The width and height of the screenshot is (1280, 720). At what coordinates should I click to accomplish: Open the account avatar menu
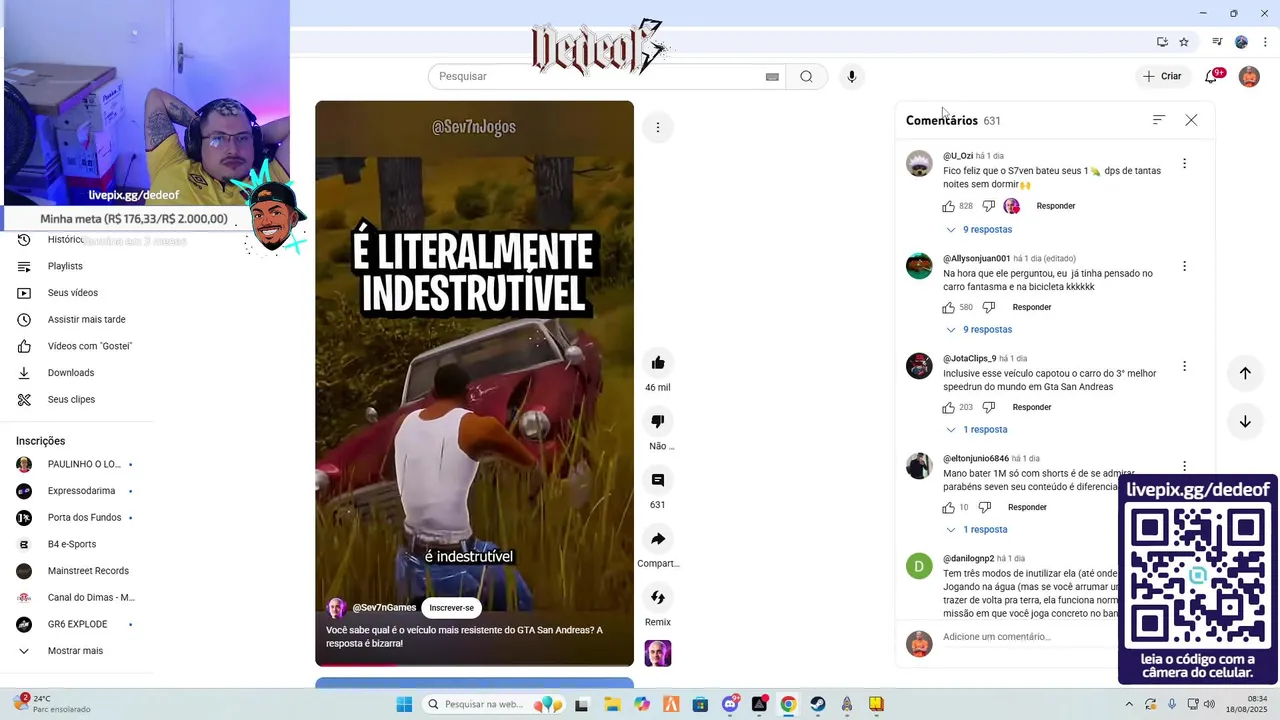pyautogui.click(x=1249, y=76)
